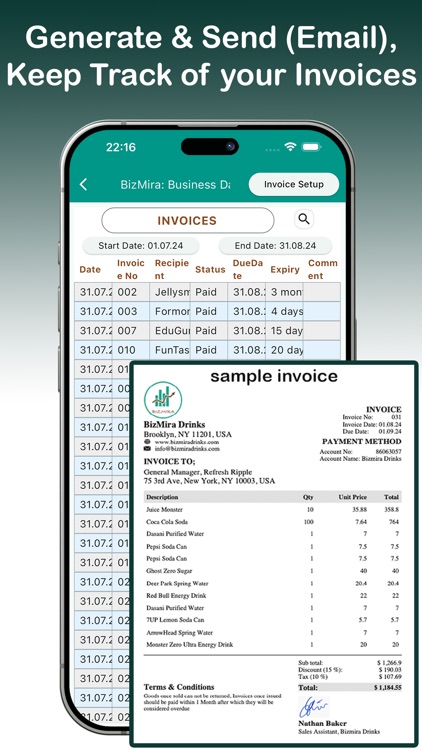This screenshot has width=422, height=750.
Task: Tap the 4 days expiry cell
Action: [x=285, y=311]
